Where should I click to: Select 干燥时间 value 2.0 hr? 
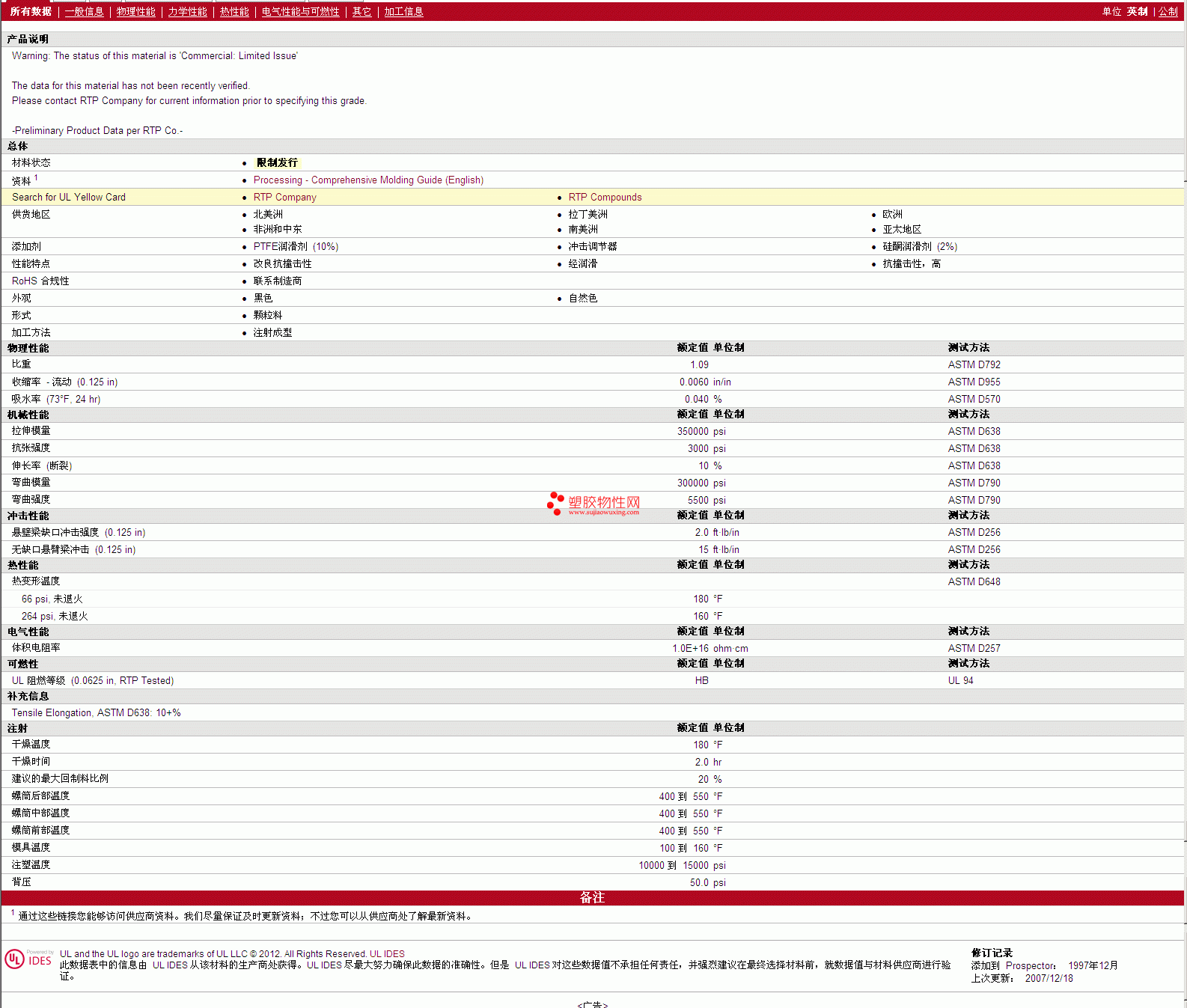(708, 763)
